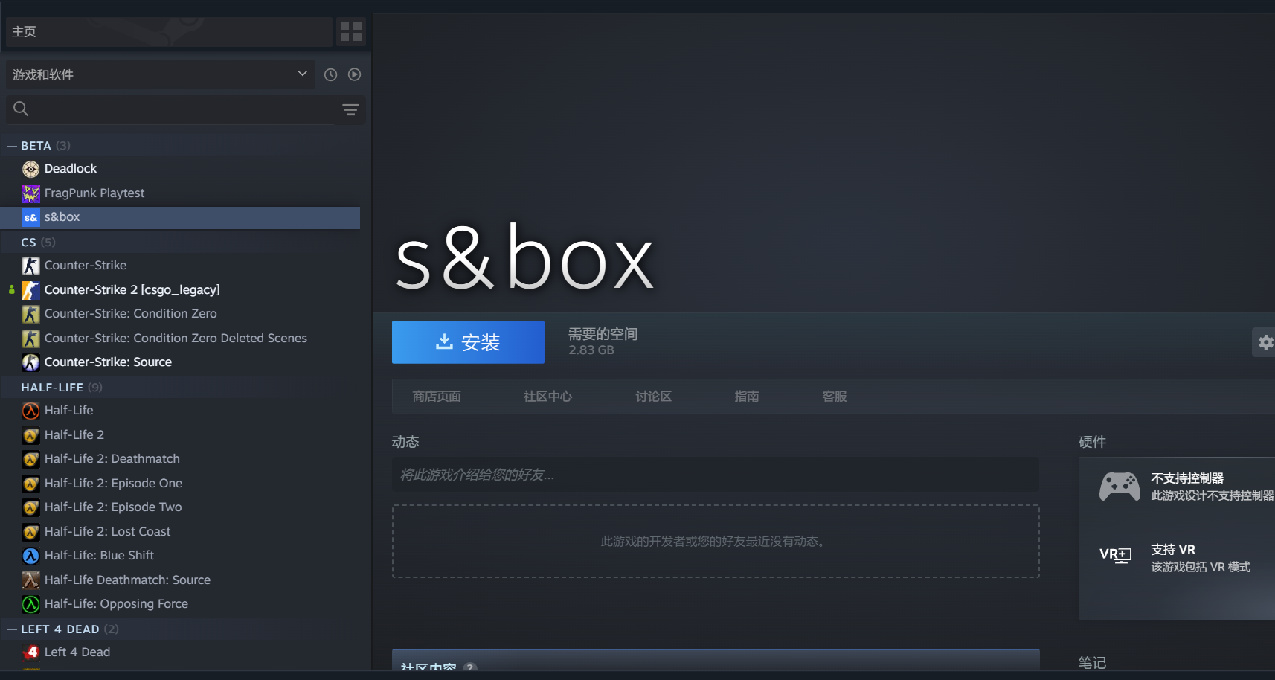Click Half-Life: Blue Shift icon
The width and height of the screenshot is (1275, 680).
click(31, 556)
